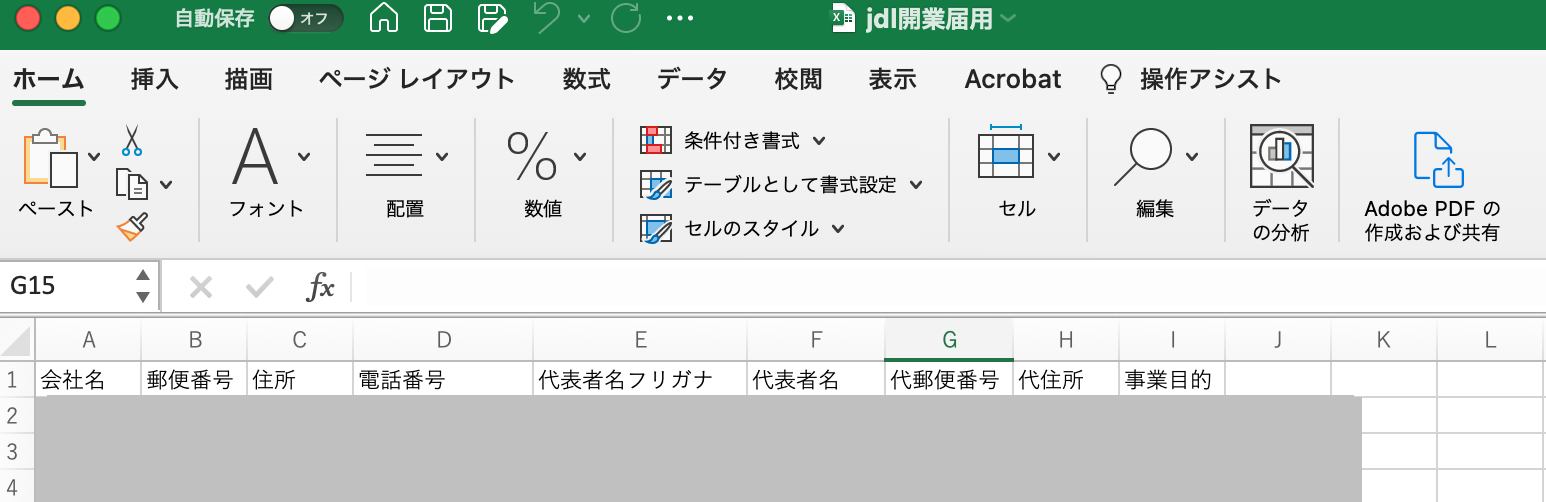Click the 操作アシスト search button
This screenshot has width=1546, height=502.
click(1190, 79)
